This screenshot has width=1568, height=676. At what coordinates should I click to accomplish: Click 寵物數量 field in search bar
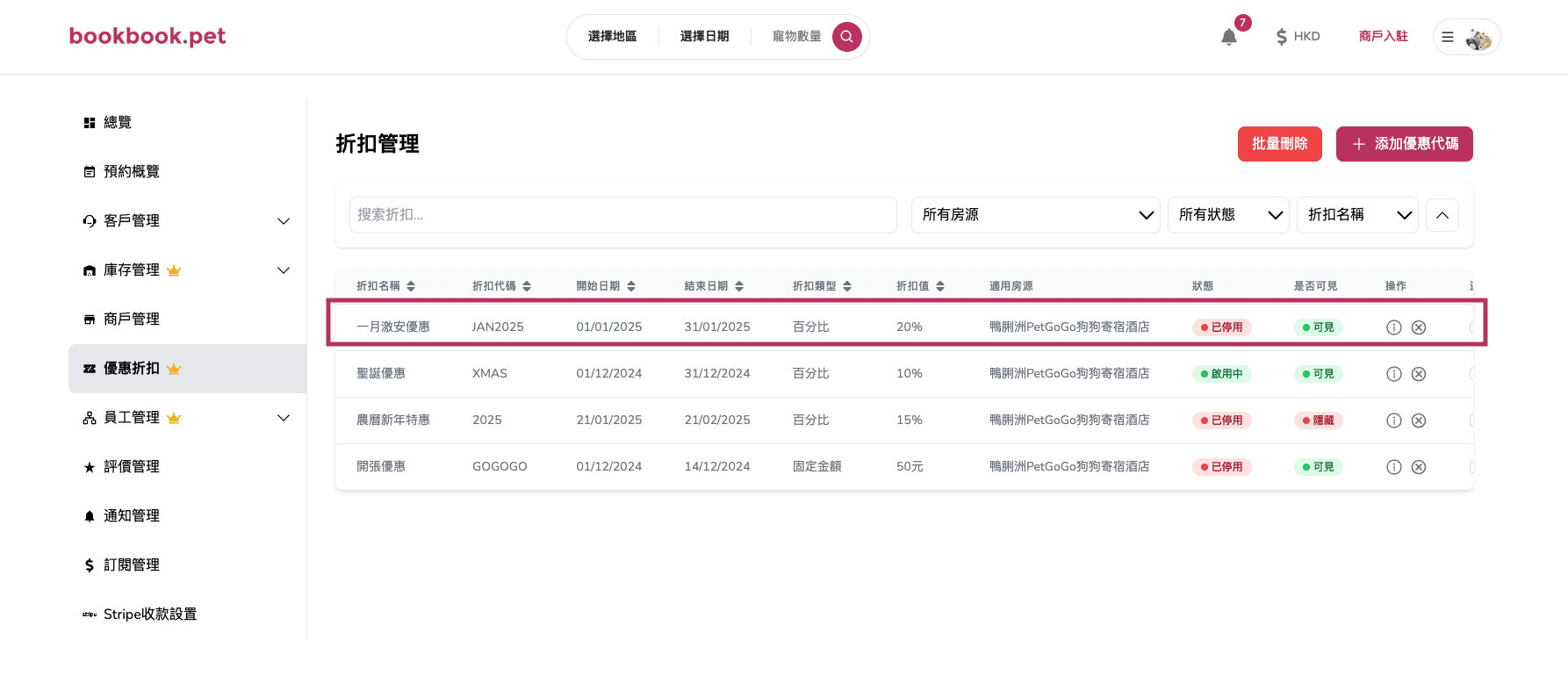point(796,37)
